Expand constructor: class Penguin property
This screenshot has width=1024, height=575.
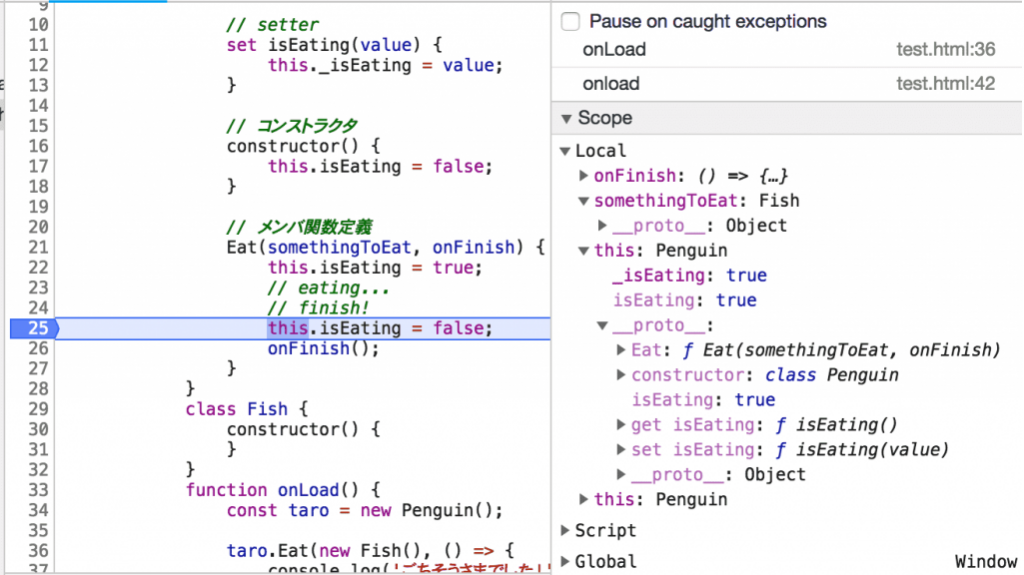pyautogui.click(x=621, y=375)
